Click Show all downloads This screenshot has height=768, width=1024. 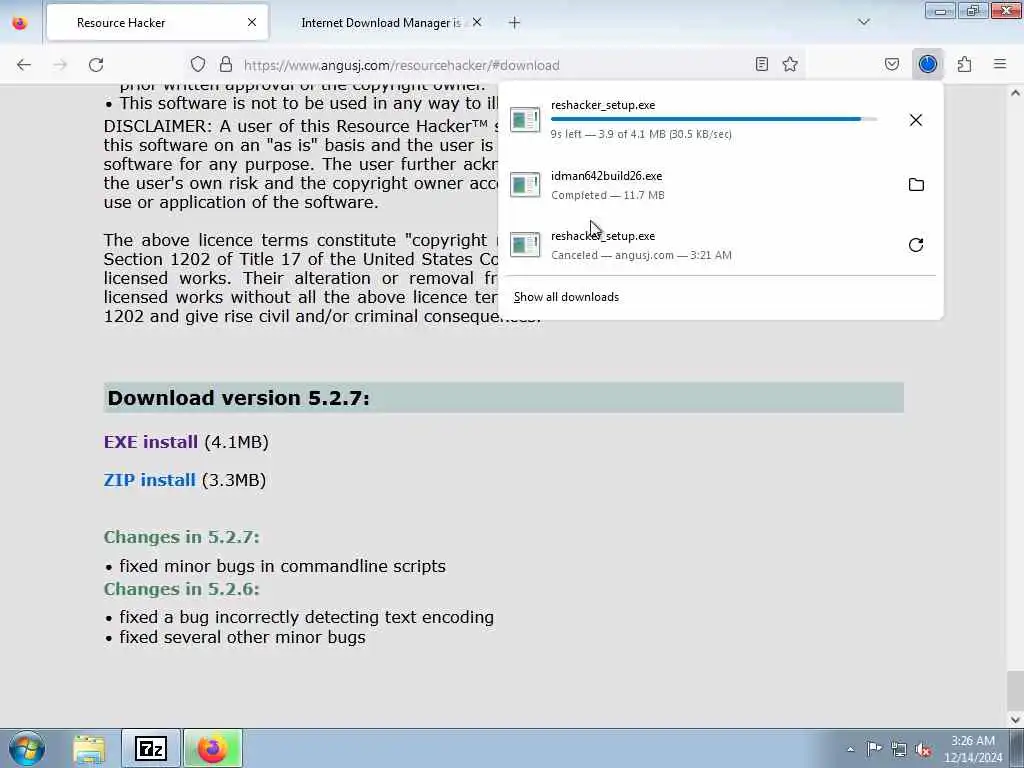pyautogui.click(x=566, y=297)
